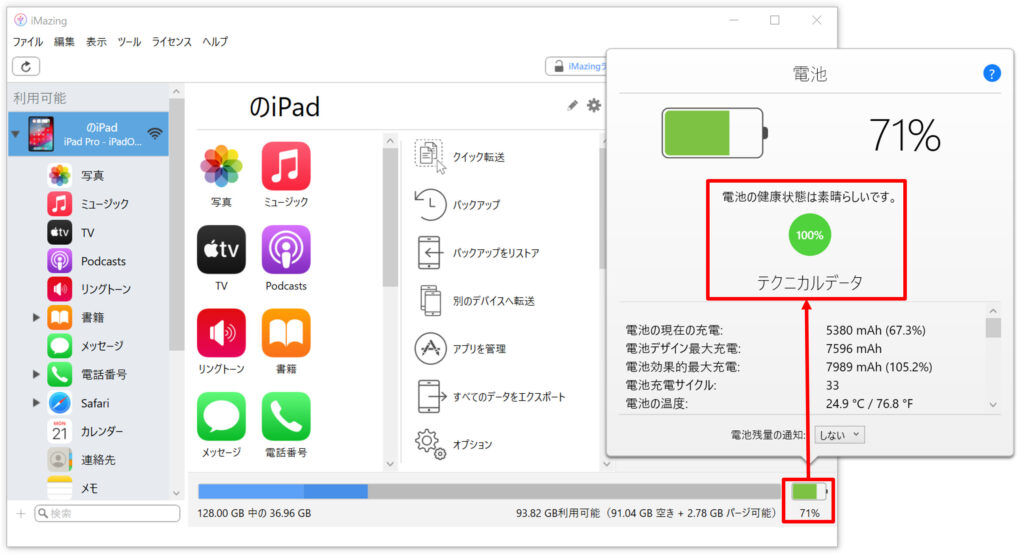Image resolution: width=1024 pixels, height=555 pixels.
Task: Click the 電池充電サイクル row
Action: tap(731, 385)
